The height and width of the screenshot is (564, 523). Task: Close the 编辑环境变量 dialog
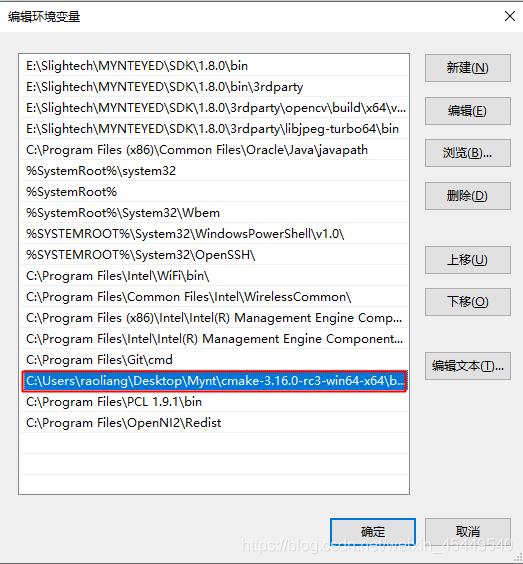coord(510,16)
